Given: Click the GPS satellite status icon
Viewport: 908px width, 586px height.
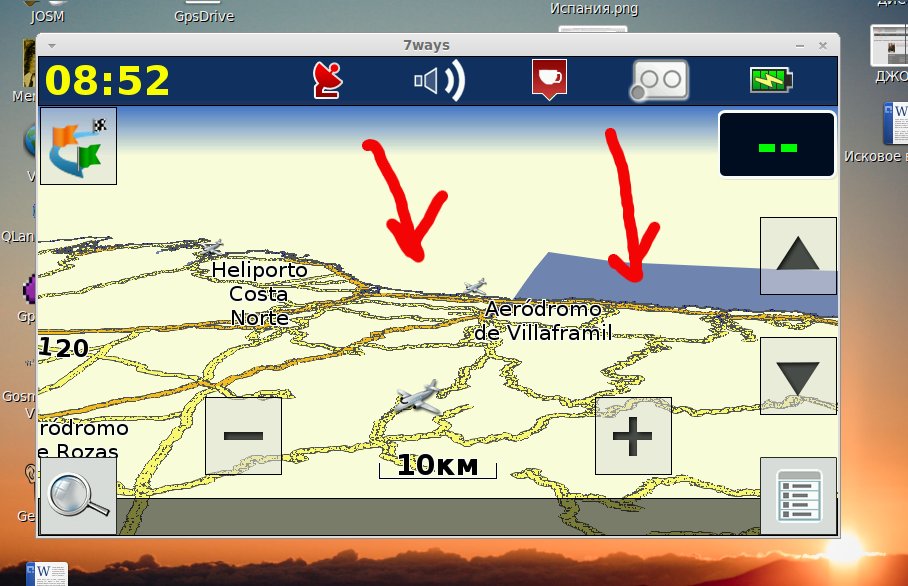Looking at the screenshot, I should click(328, 80).
